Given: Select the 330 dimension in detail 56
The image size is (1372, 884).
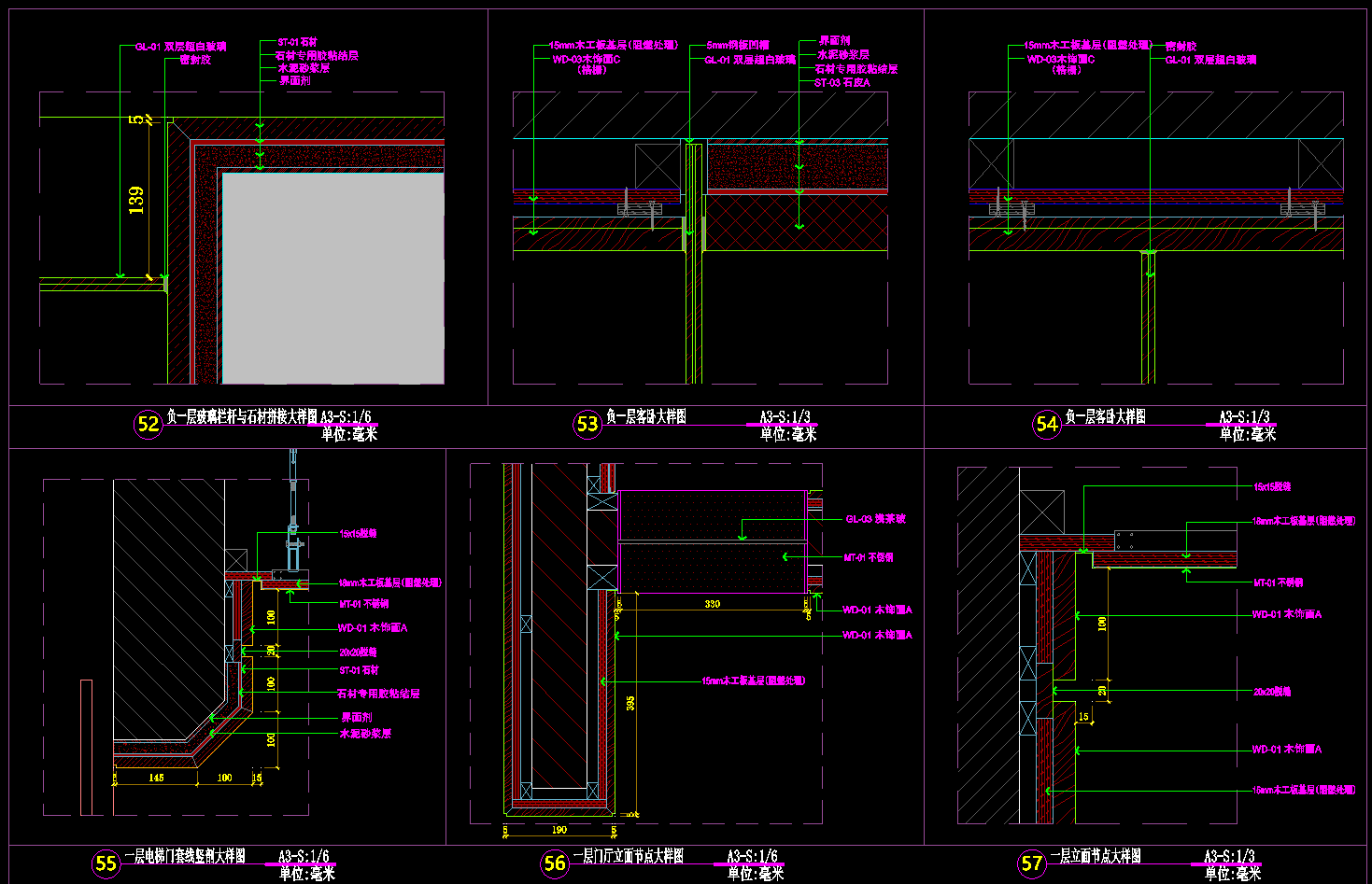Looking at the screenshot, I should [x=713, y=604].
